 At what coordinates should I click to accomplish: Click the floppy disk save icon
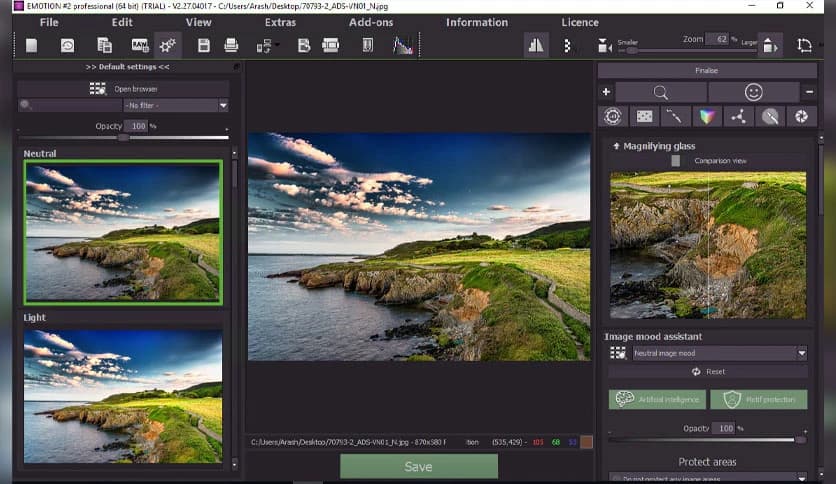click(204, 45)
